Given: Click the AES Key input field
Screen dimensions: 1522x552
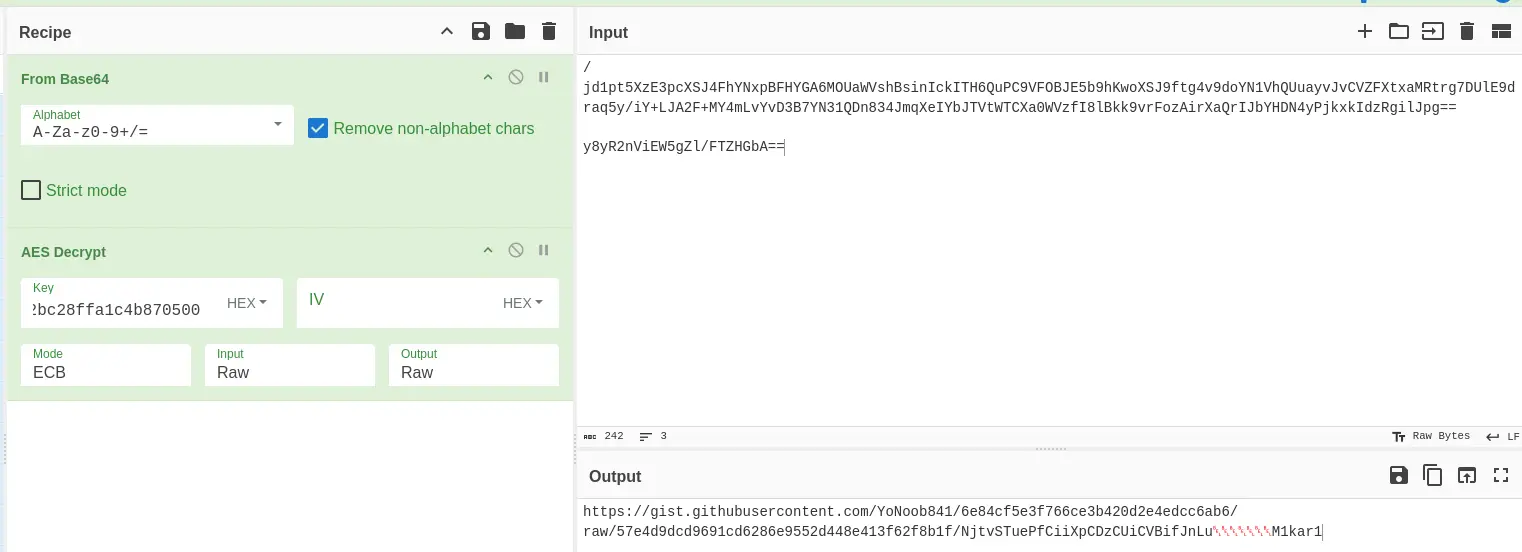Looking at the screenshot, I should [x=120, y=310].
